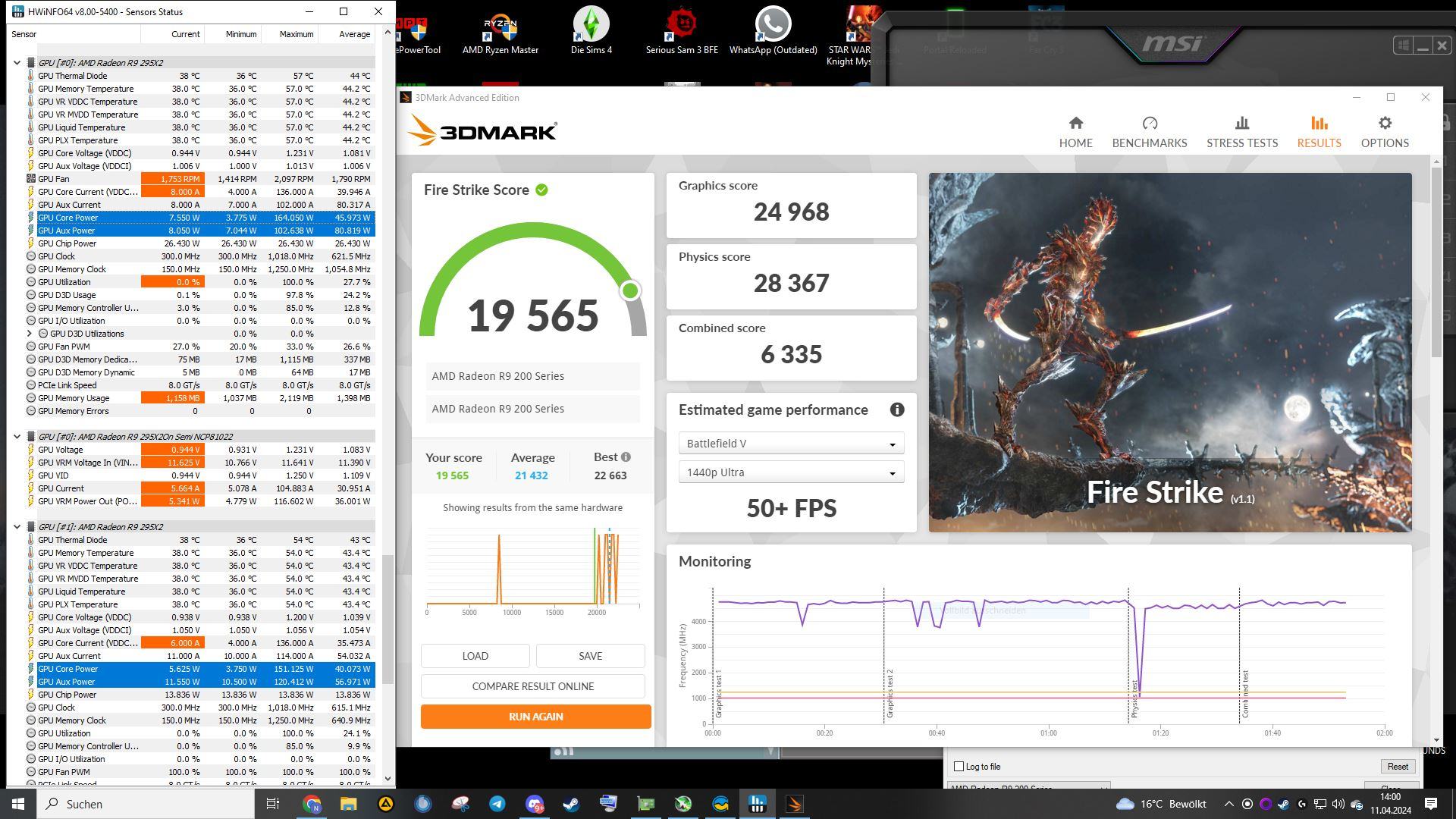Click the green validation checkmark beside Fire Strike Score
Screen dimensions: 1456x819
tap(541, 190)
